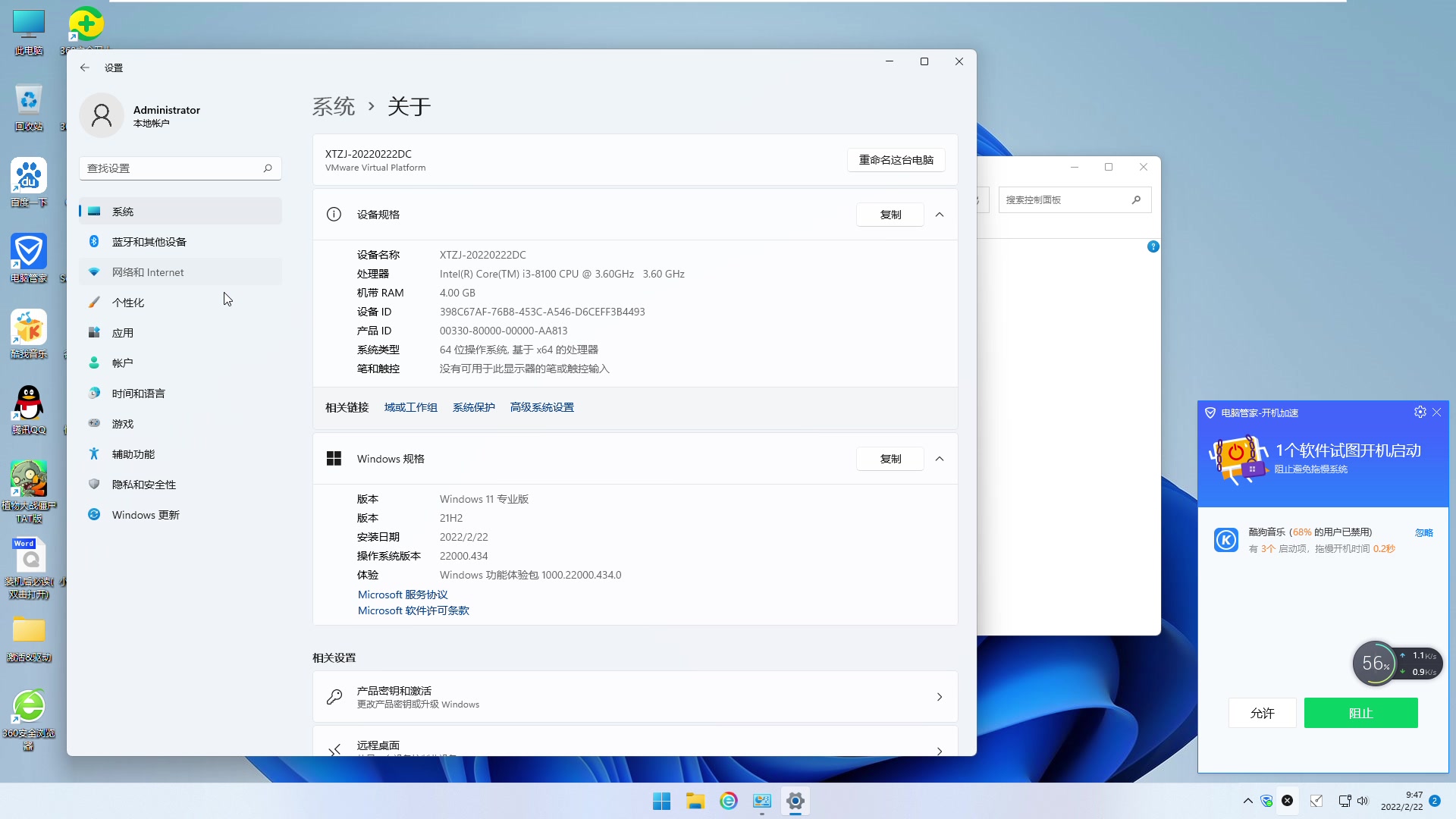Open the Domain or workgroup link
Viewport: 1456px width, 819px height.
410,407
